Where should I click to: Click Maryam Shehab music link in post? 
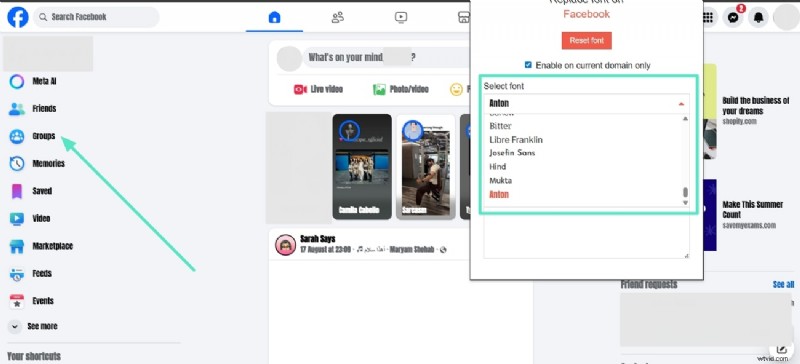(x=411, y=250)
